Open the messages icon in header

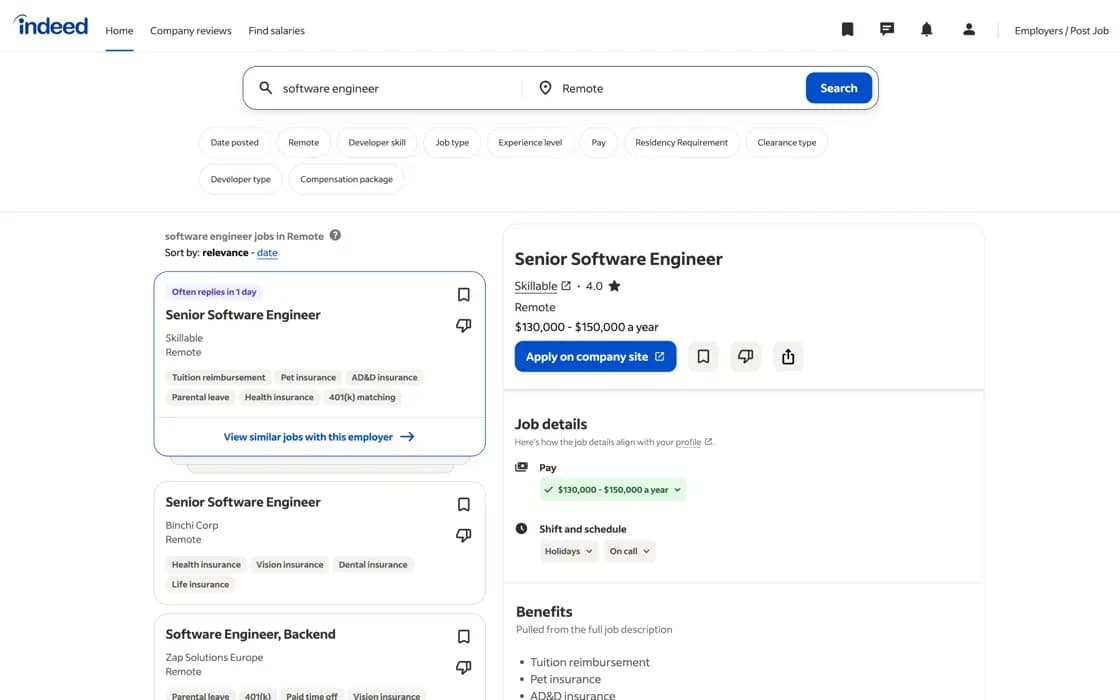(x=886, y=29)
